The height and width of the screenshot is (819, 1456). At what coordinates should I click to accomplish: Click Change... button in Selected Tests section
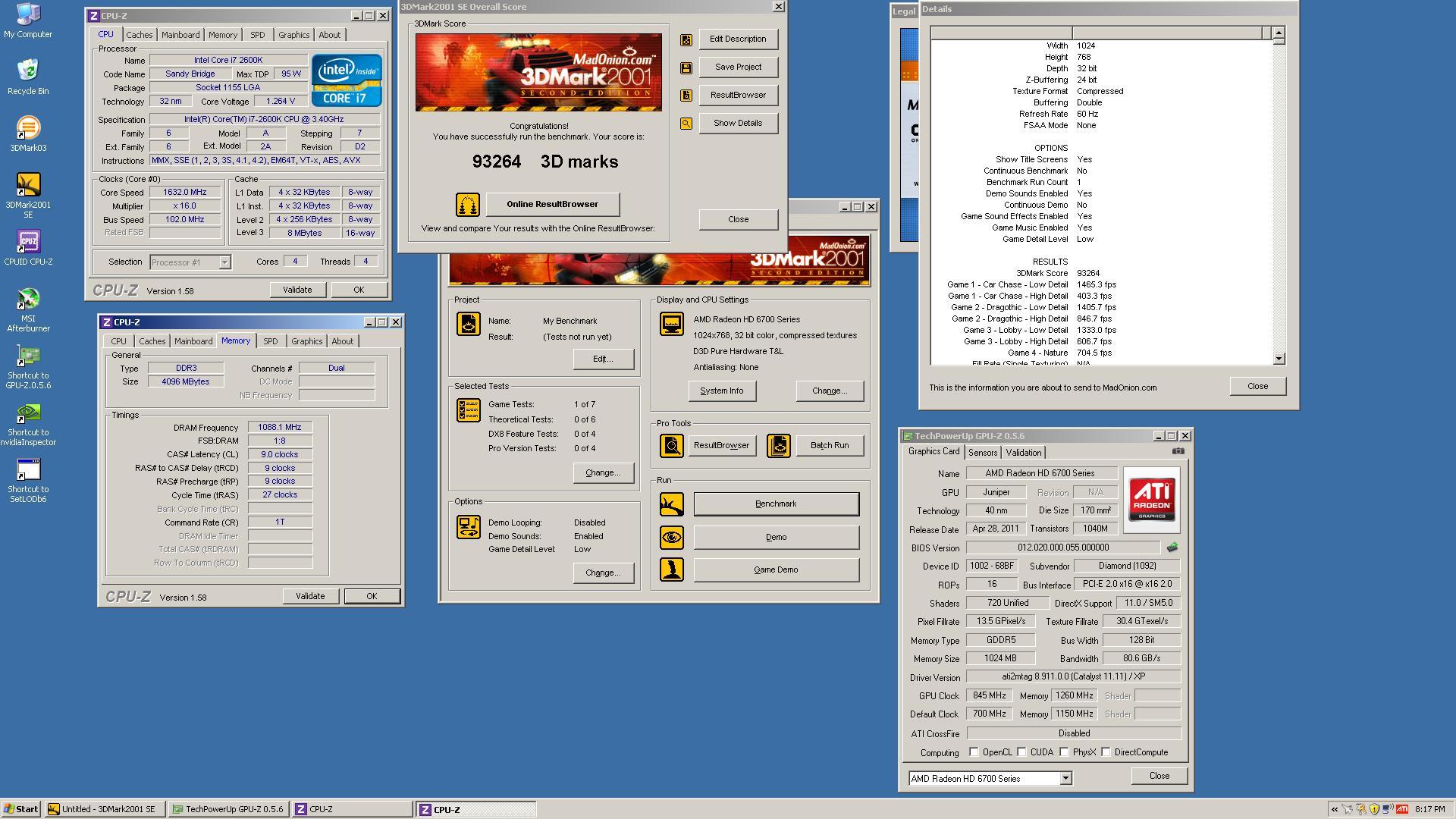pyautogui.click(x=603, y=473)
